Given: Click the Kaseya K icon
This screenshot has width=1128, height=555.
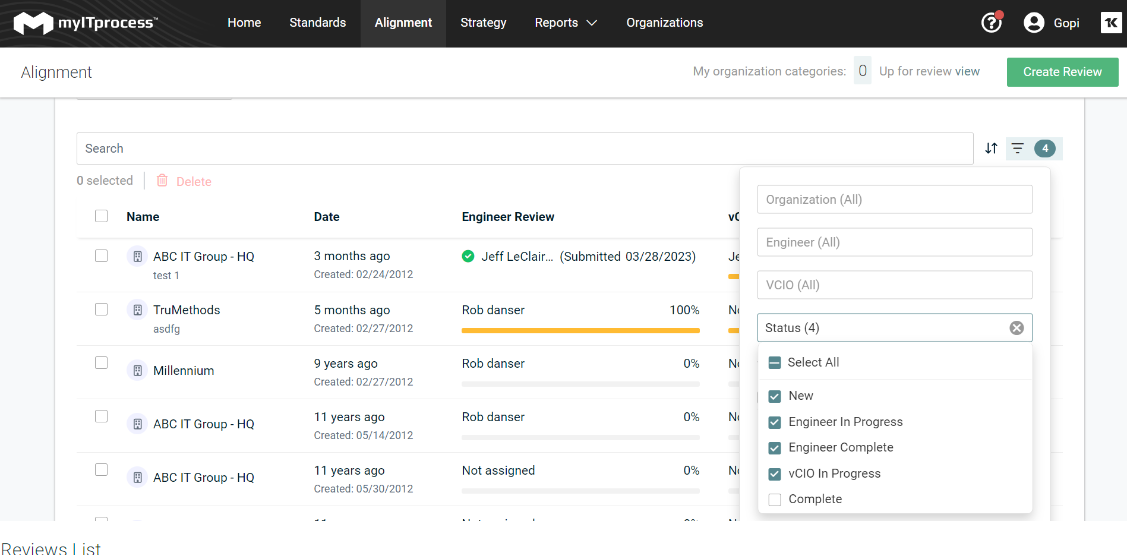Looking at the screenshot, I should point(1110,23).
